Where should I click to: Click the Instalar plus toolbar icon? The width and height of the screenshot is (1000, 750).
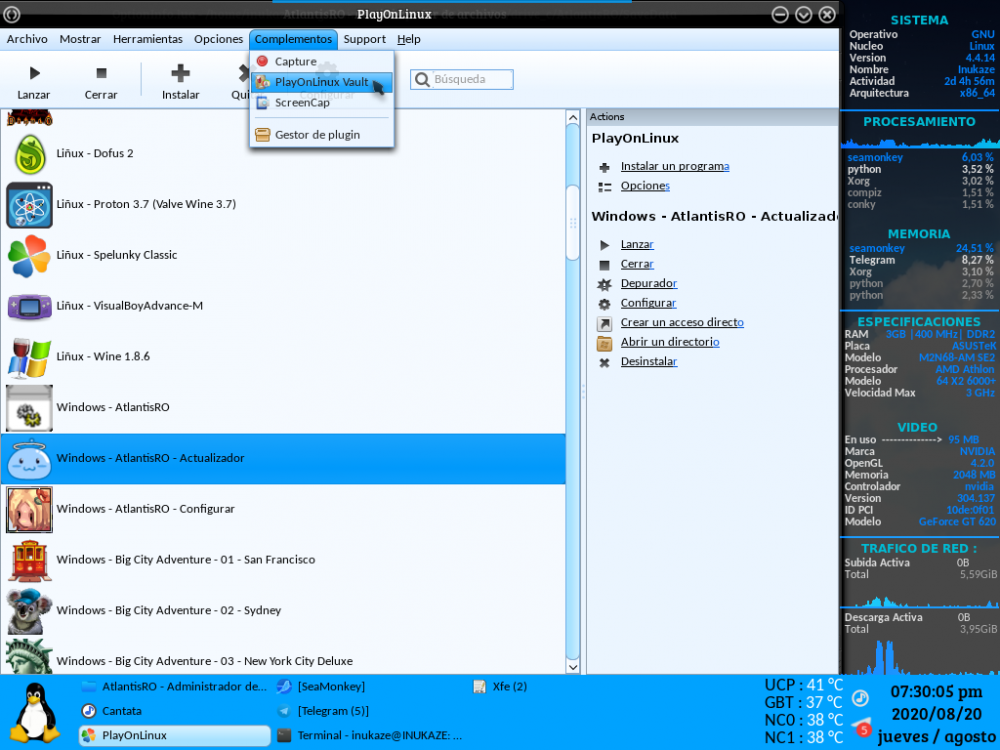pyautogui.click(x=181, y=73)
